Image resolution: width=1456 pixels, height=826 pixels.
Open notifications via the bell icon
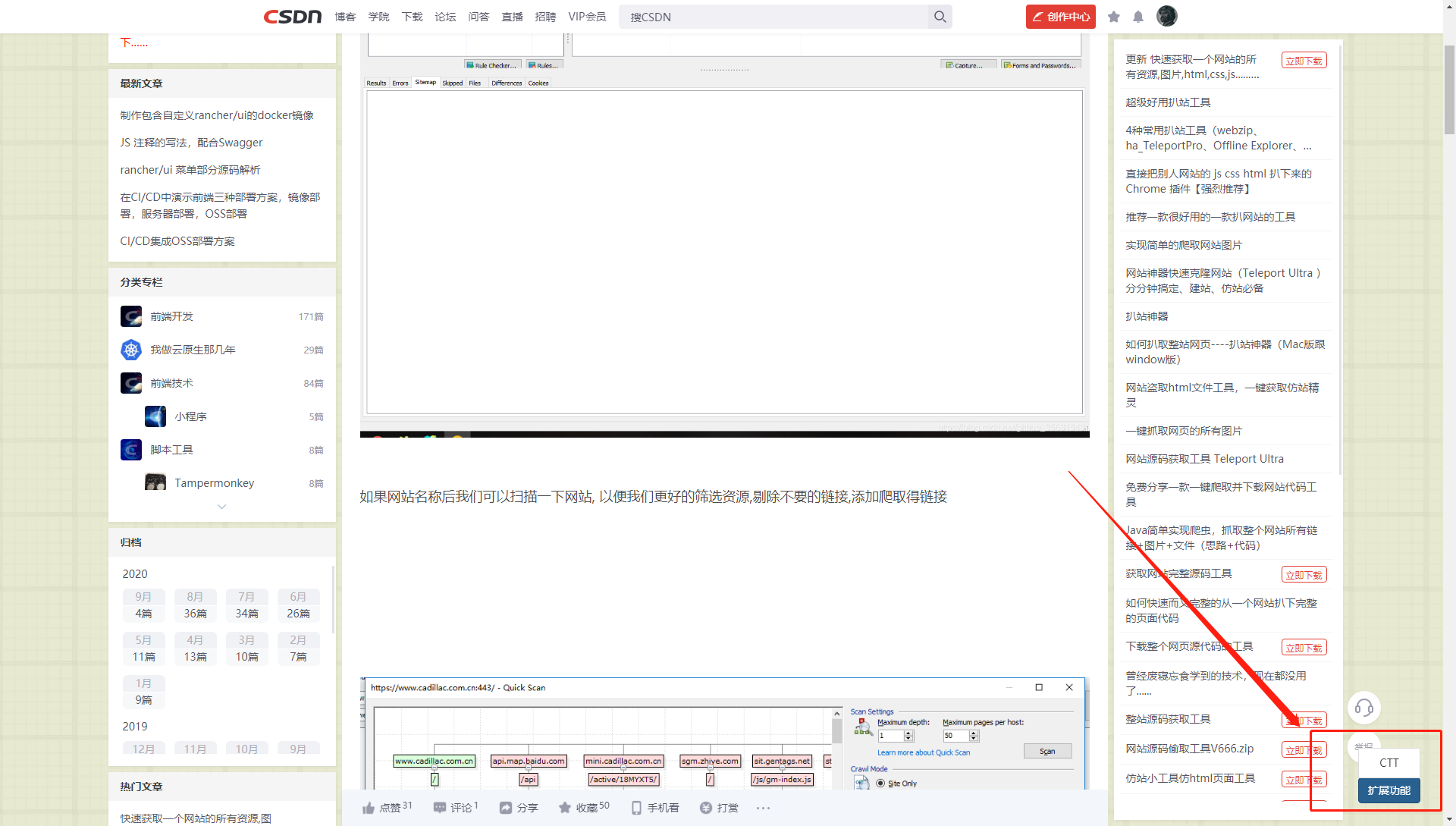(1138, 17)
